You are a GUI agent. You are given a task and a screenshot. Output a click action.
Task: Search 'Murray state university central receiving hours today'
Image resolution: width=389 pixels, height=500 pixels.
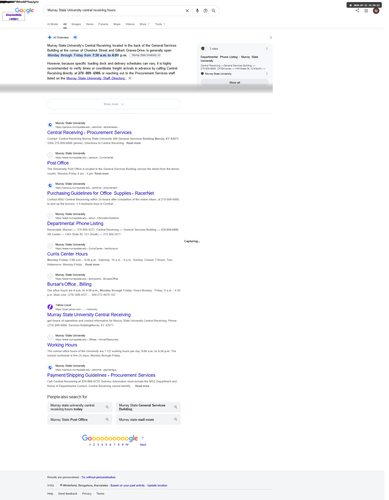pyautogui.click(x=79, y=407)
